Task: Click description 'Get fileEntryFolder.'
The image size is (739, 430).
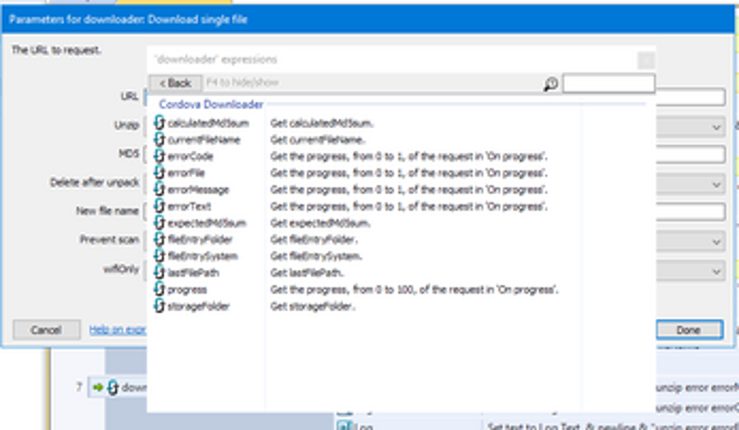Action: [314, 240]
